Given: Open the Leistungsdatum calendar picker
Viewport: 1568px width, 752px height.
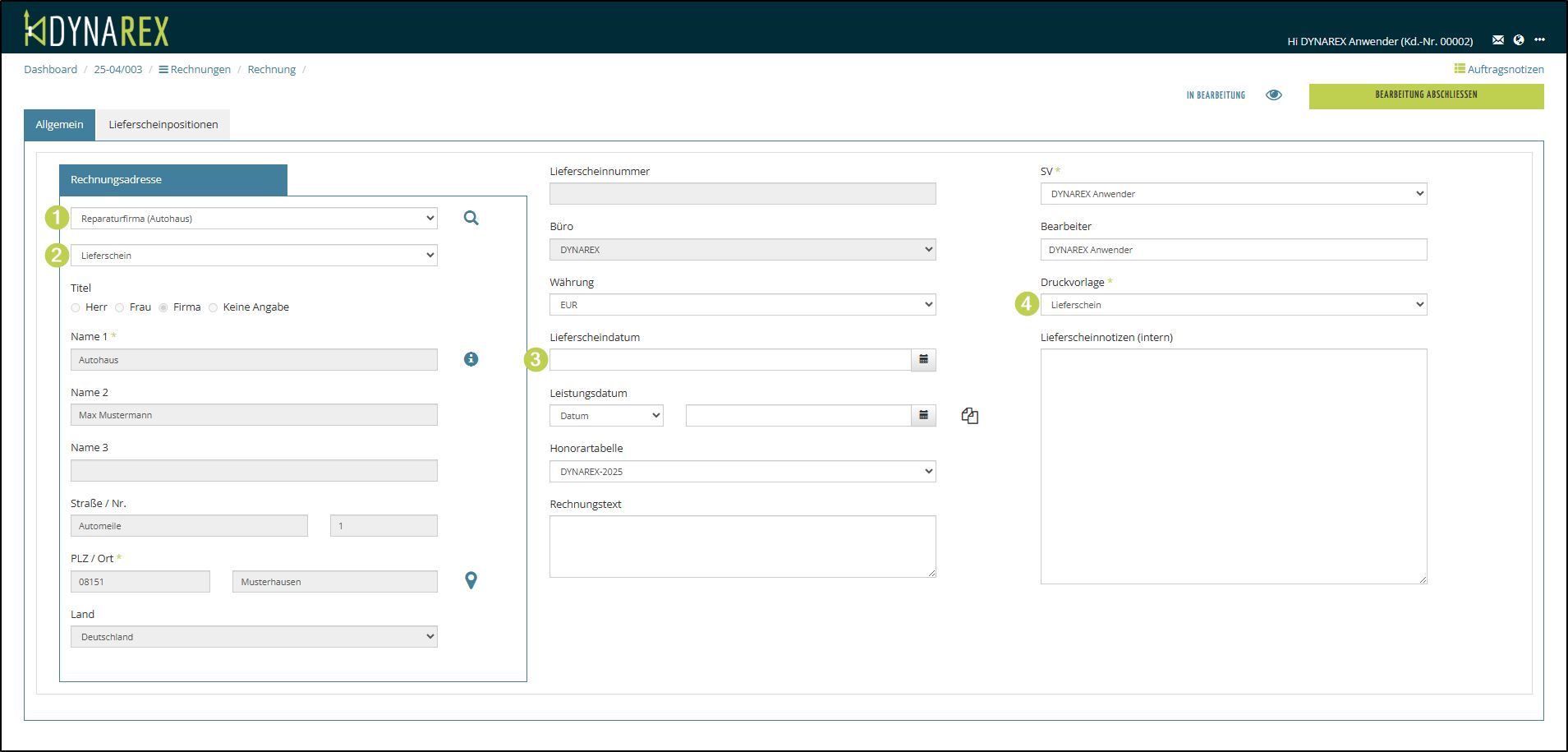Looking at the screenshot, I should tap(923, 416).
